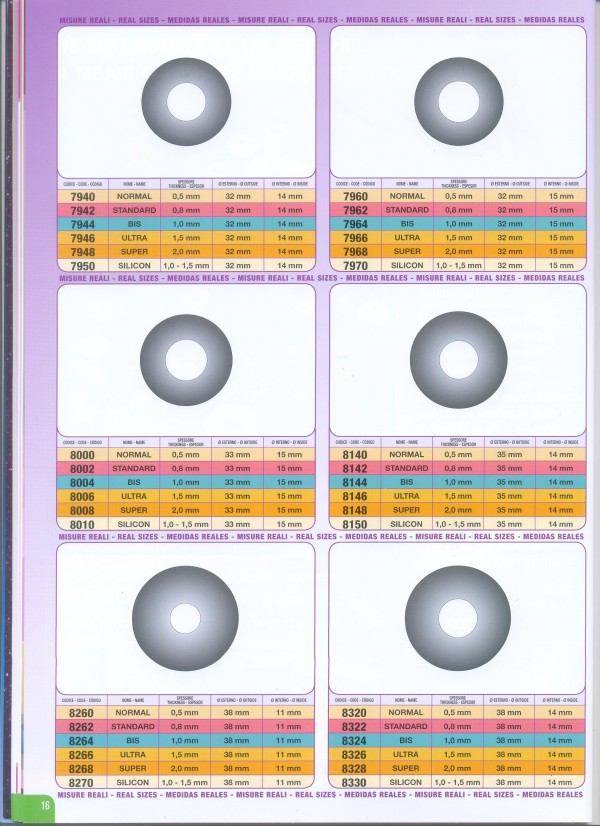Viewport: 600px width, 826px height.
Task: Click 1,5 mm thickness in row 8266
Action: point(184,754)
